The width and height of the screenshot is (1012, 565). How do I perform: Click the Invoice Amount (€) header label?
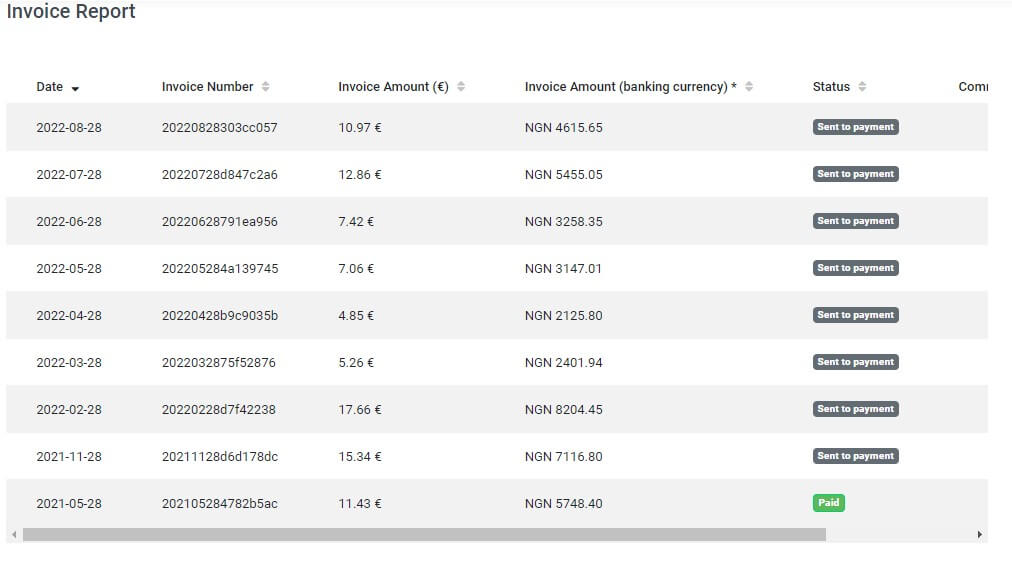click(x=393, y=87)
